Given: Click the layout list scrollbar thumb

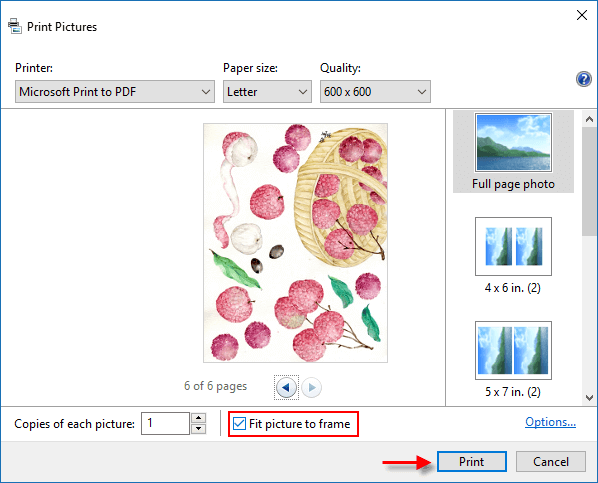Looking at the screenshot, I should 589,182.
